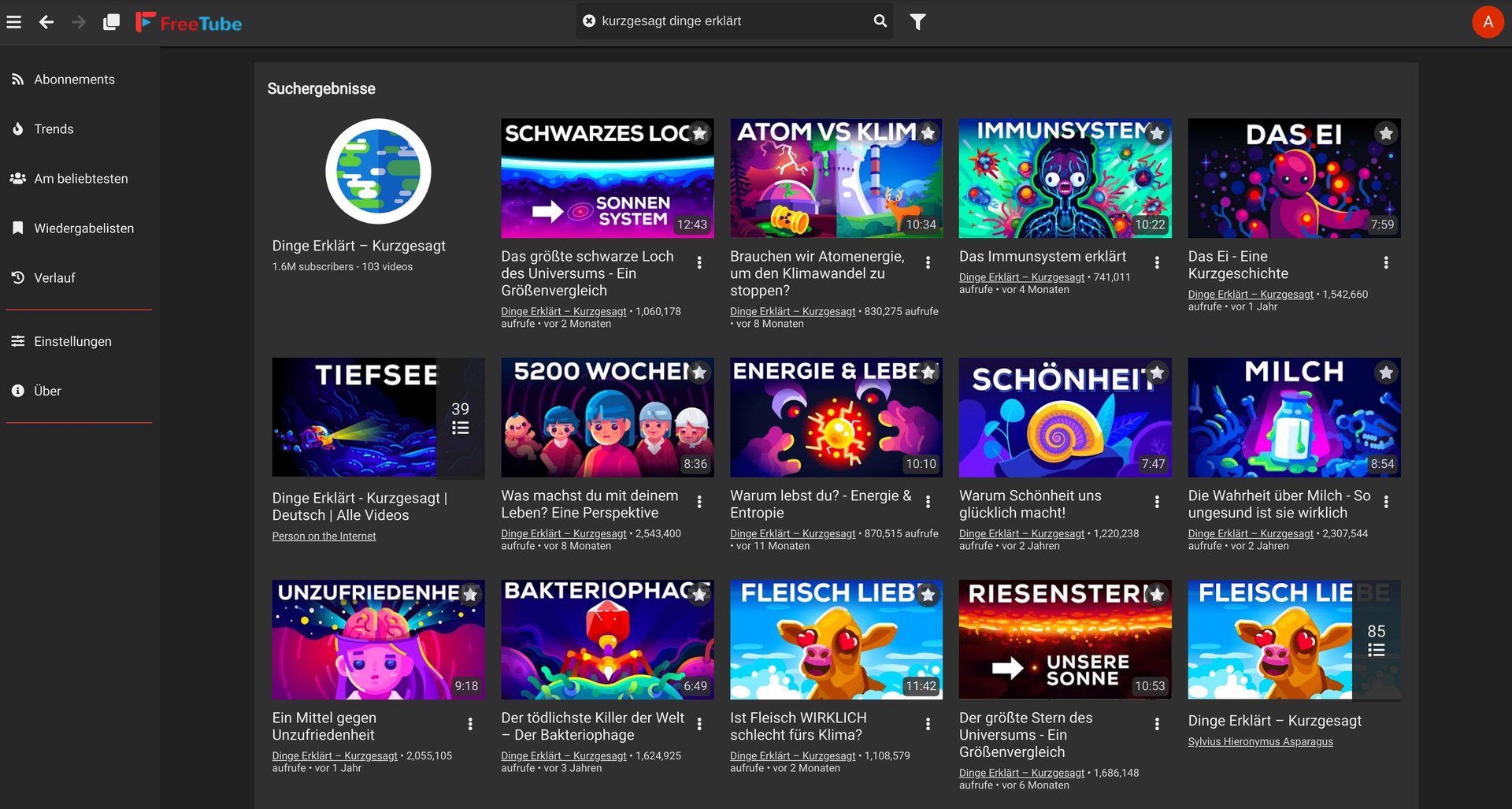
Task: Open Abonnements in the sidebar
Action: click(79, 80)
